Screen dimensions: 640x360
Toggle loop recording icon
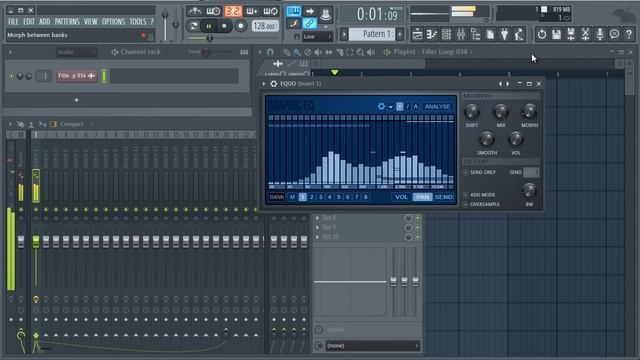click(x=270, y=11)
